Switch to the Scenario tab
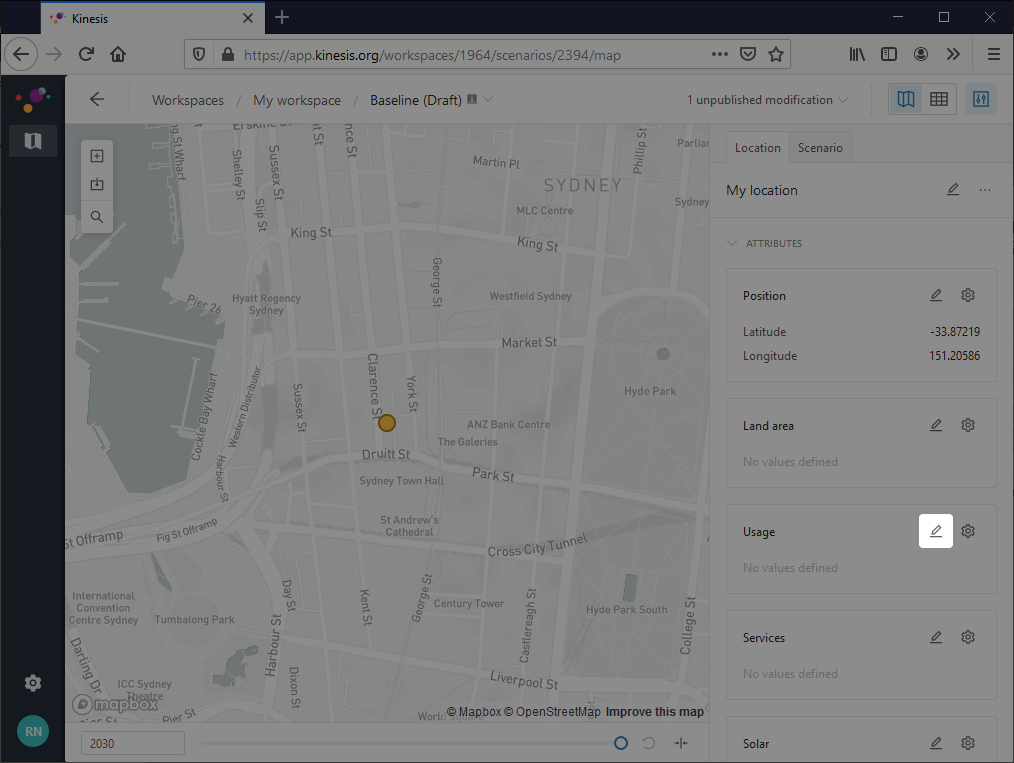 coord(820,147)
